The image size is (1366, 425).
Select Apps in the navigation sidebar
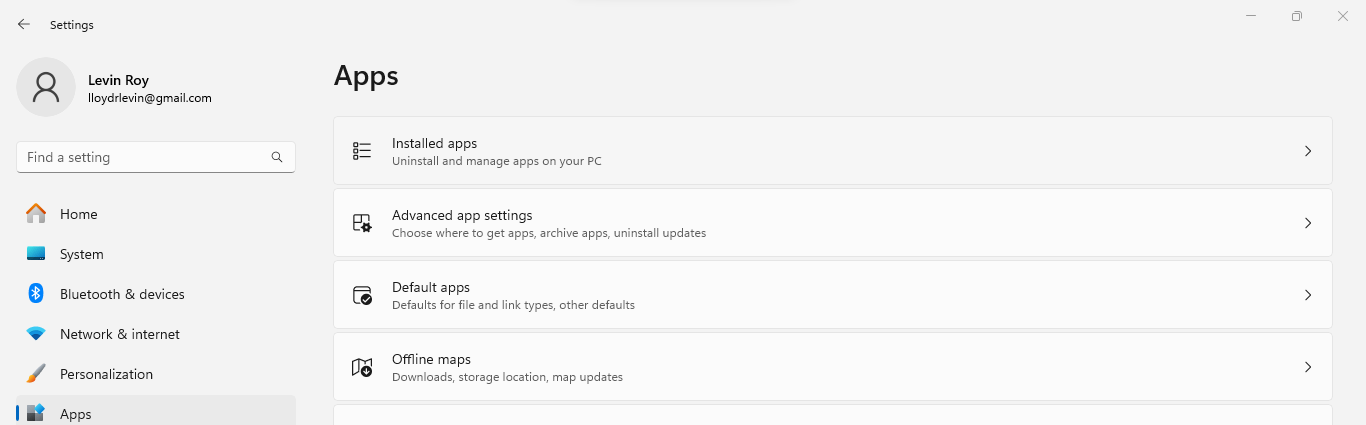(76, 413)
